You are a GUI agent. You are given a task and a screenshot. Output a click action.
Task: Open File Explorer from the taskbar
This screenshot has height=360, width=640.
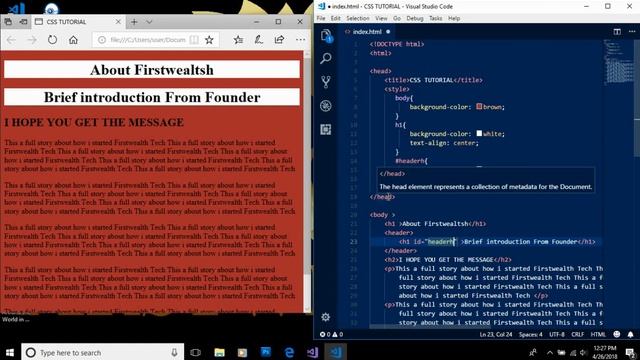point(219,352)
